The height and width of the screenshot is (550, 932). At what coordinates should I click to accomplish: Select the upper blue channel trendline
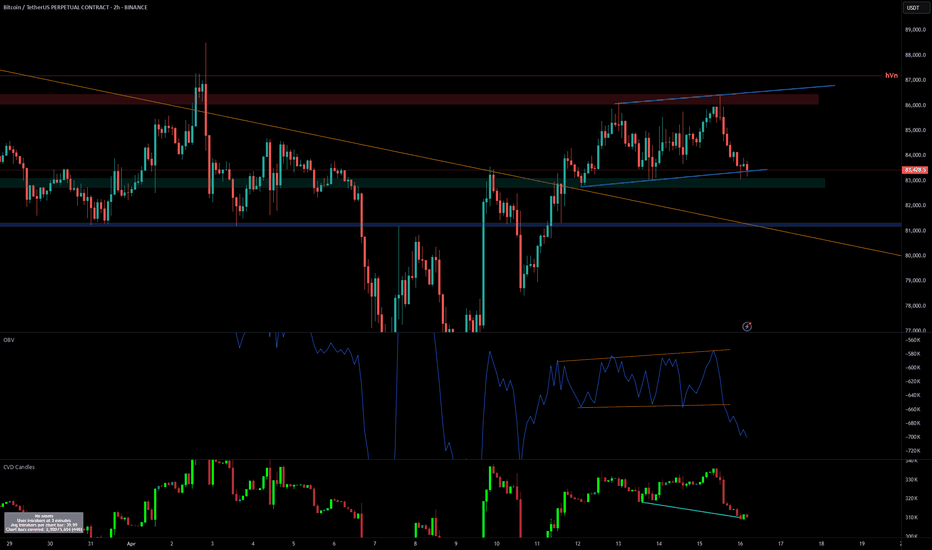725,95
